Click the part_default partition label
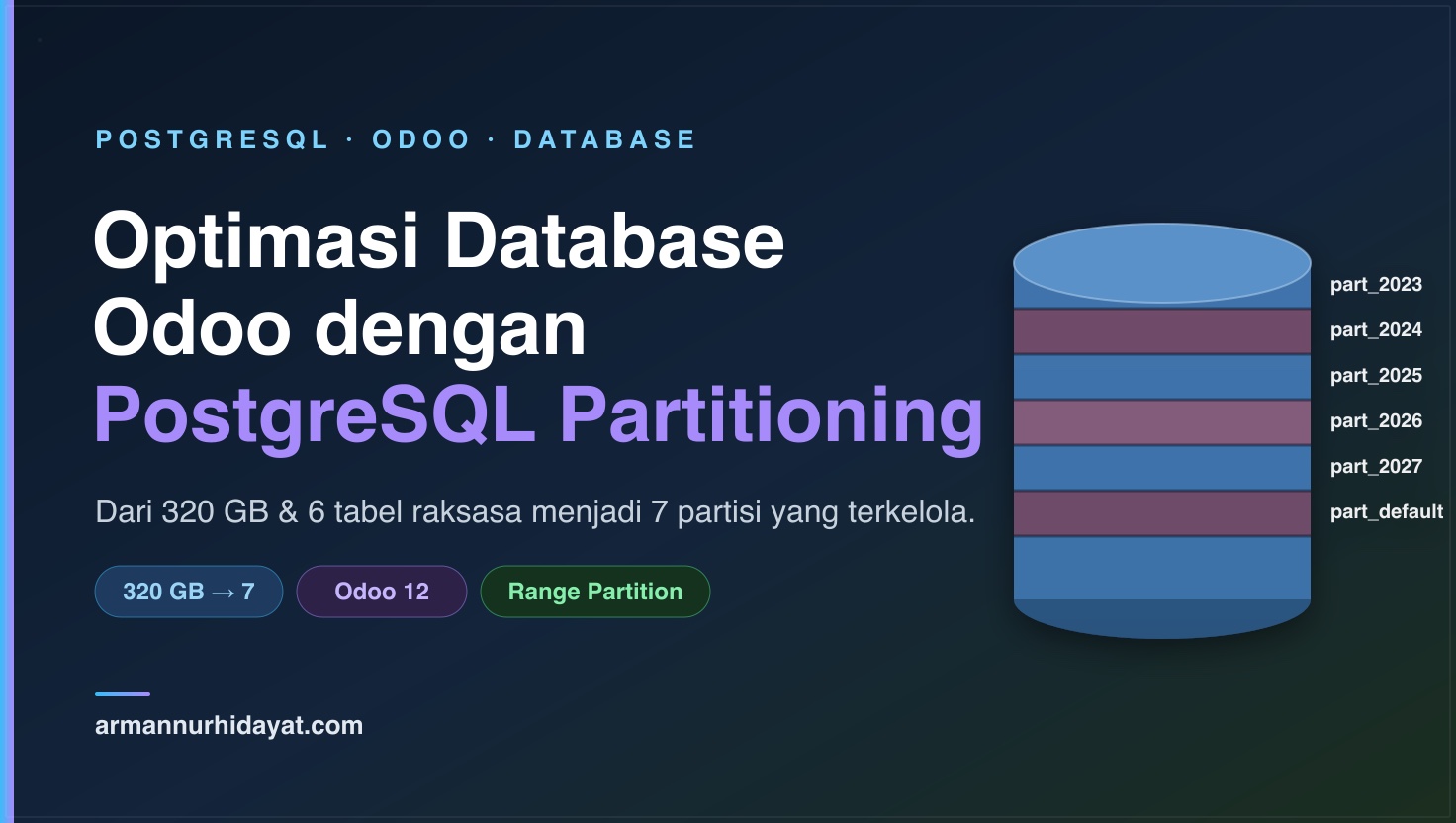The height and width of the screenshot is (823, 1456). point(1387,512)
